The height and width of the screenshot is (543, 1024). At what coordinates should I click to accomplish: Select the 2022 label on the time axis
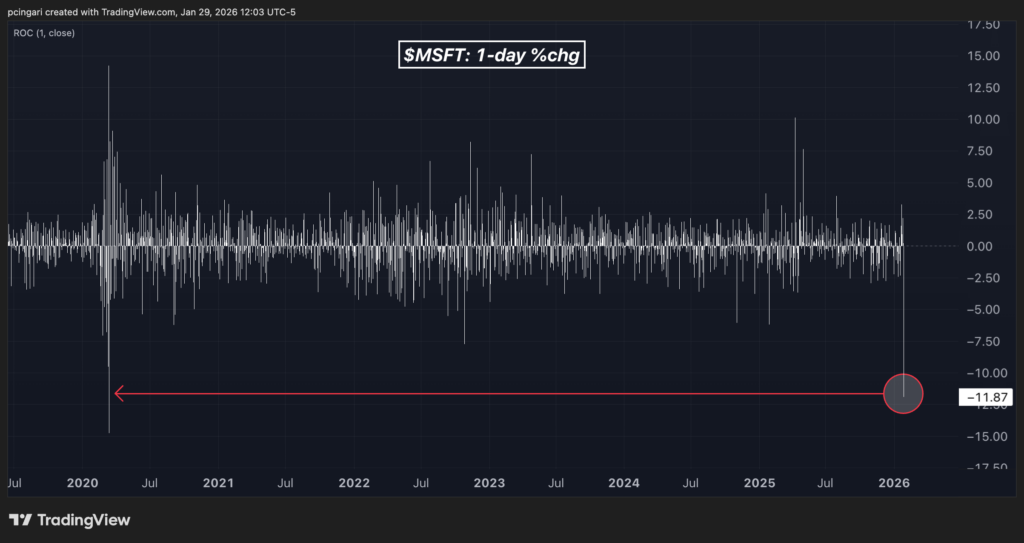click(354, 483)
